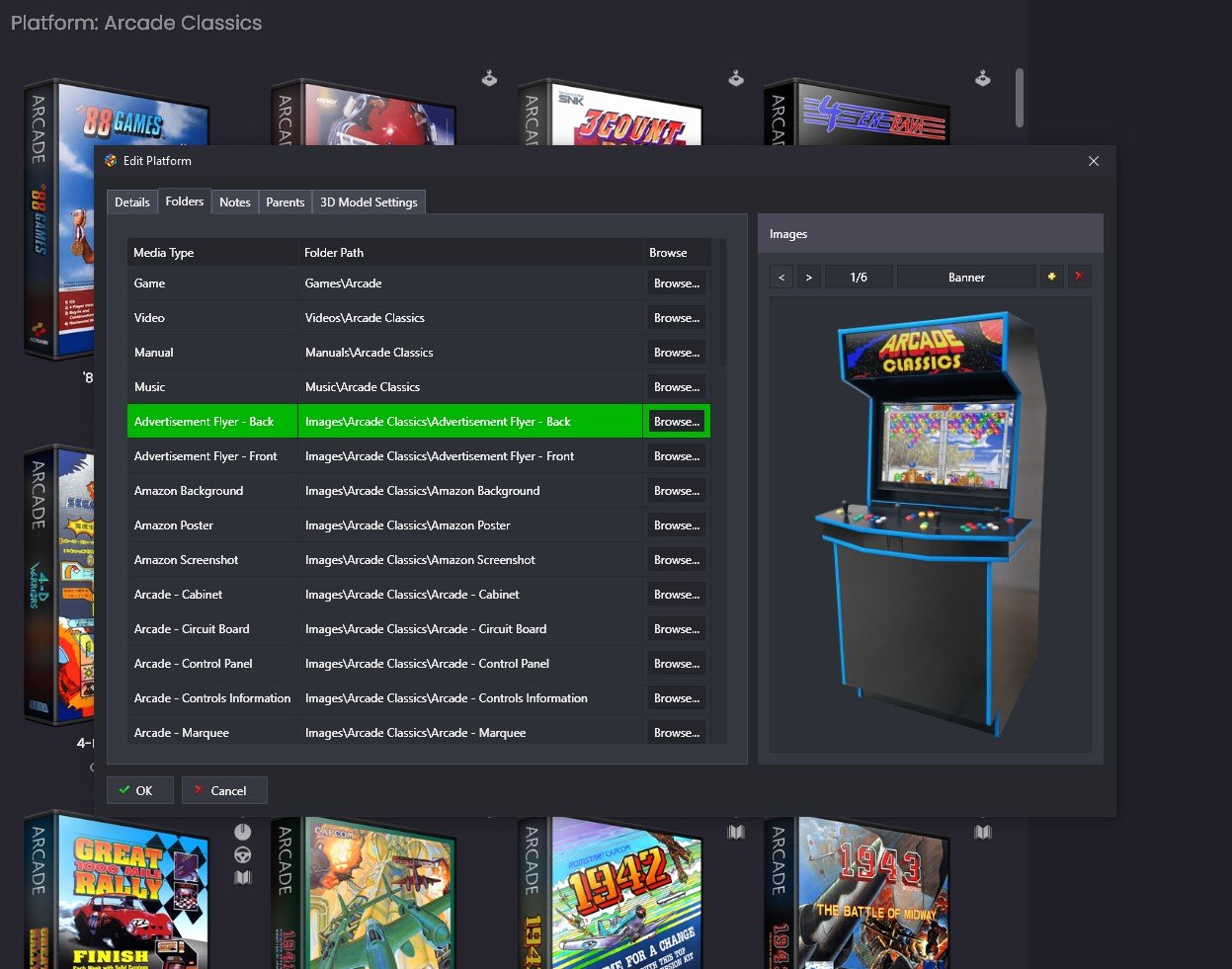Browse folder for Amazon Background

tap(677, 491)
